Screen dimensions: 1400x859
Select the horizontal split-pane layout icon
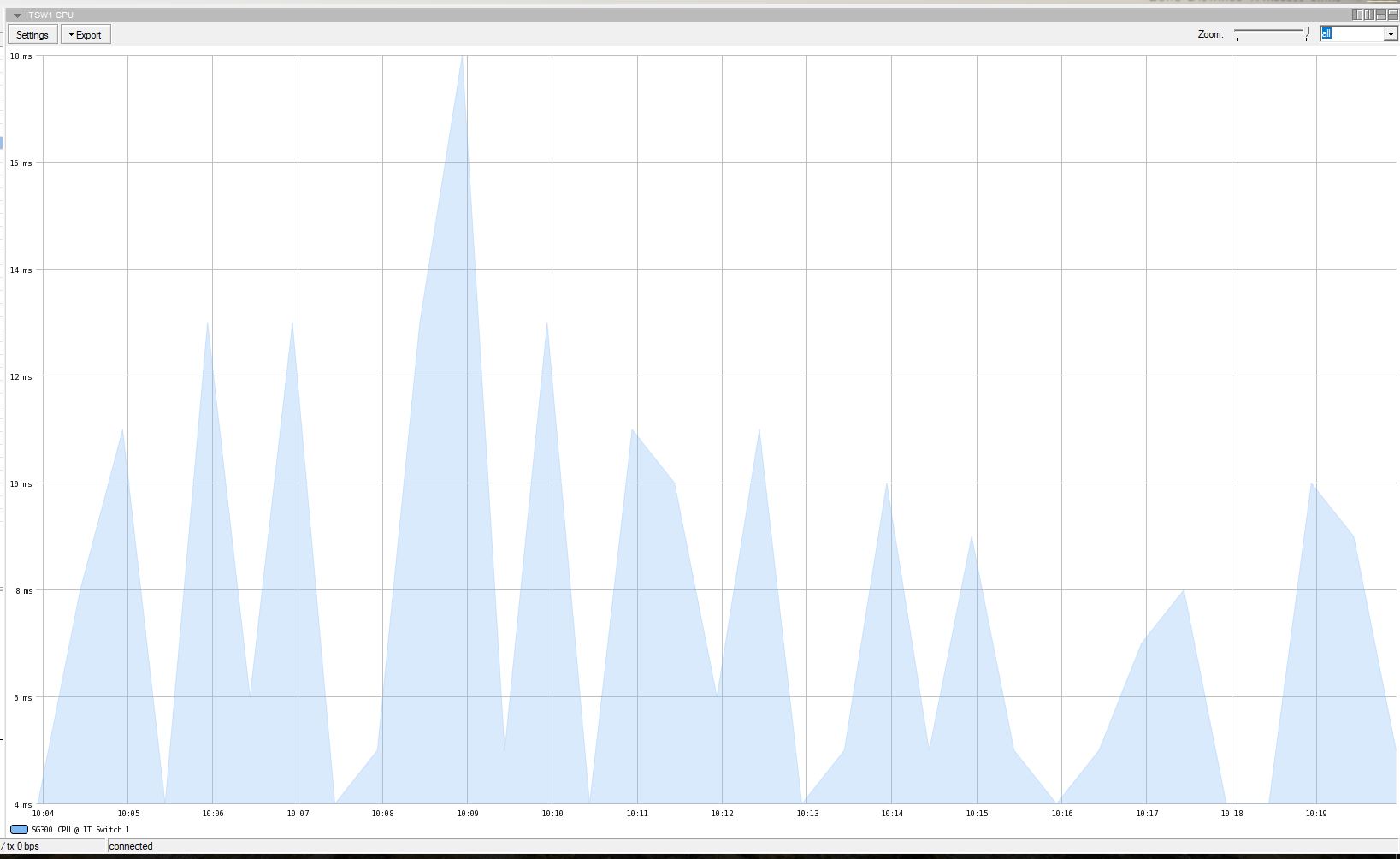[x=1380, y=15]
